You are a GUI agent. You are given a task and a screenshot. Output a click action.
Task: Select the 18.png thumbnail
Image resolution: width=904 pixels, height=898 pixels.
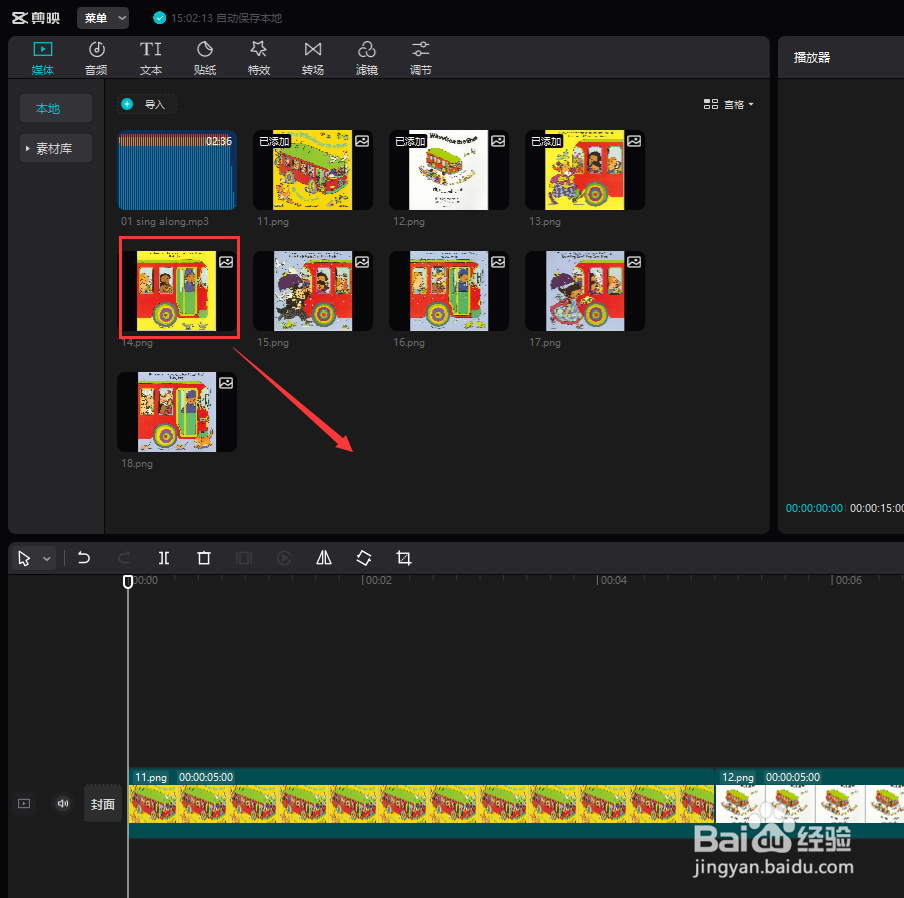pos(177,412)
